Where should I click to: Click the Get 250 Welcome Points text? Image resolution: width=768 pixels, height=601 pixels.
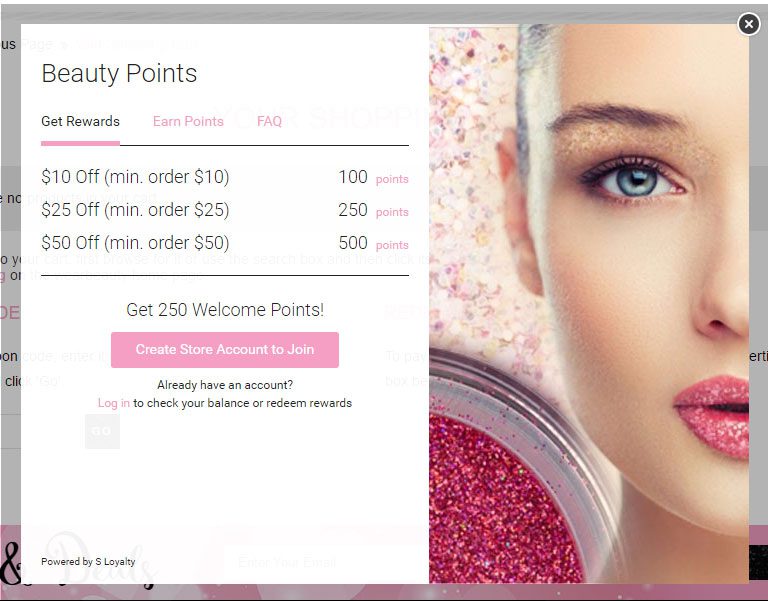(225, 310)
